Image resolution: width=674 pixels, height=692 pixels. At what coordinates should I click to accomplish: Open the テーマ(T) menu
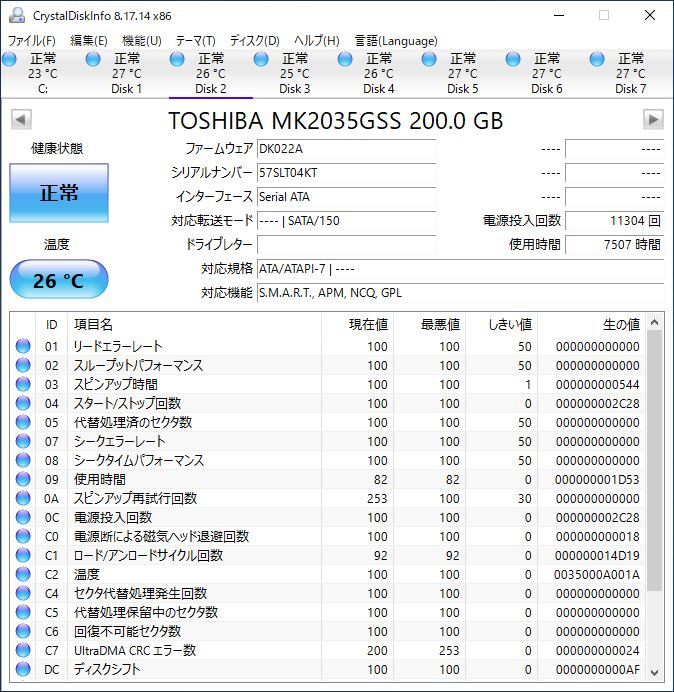tap(195, 41)
